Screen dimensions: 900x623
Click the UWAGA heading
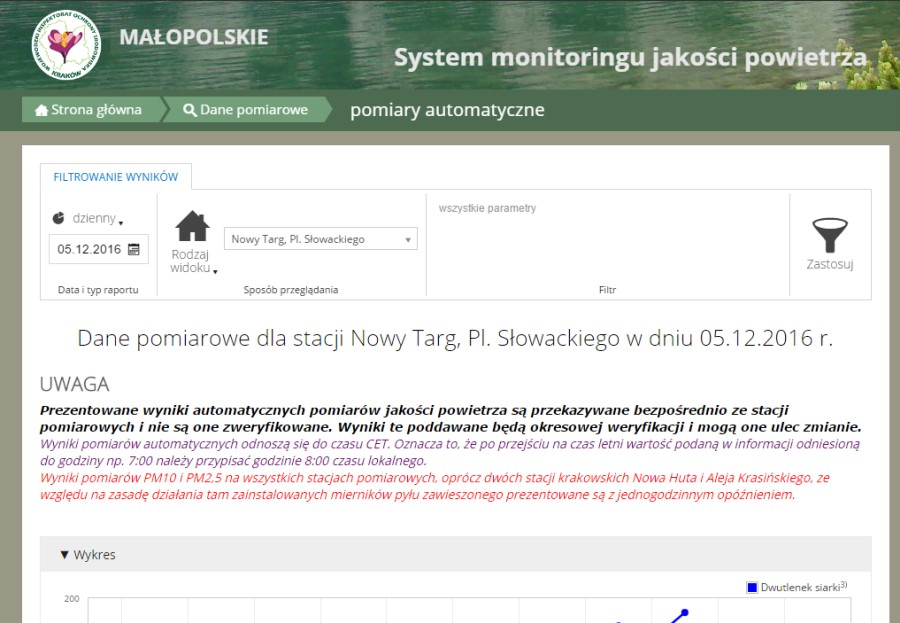coord(75,384)
